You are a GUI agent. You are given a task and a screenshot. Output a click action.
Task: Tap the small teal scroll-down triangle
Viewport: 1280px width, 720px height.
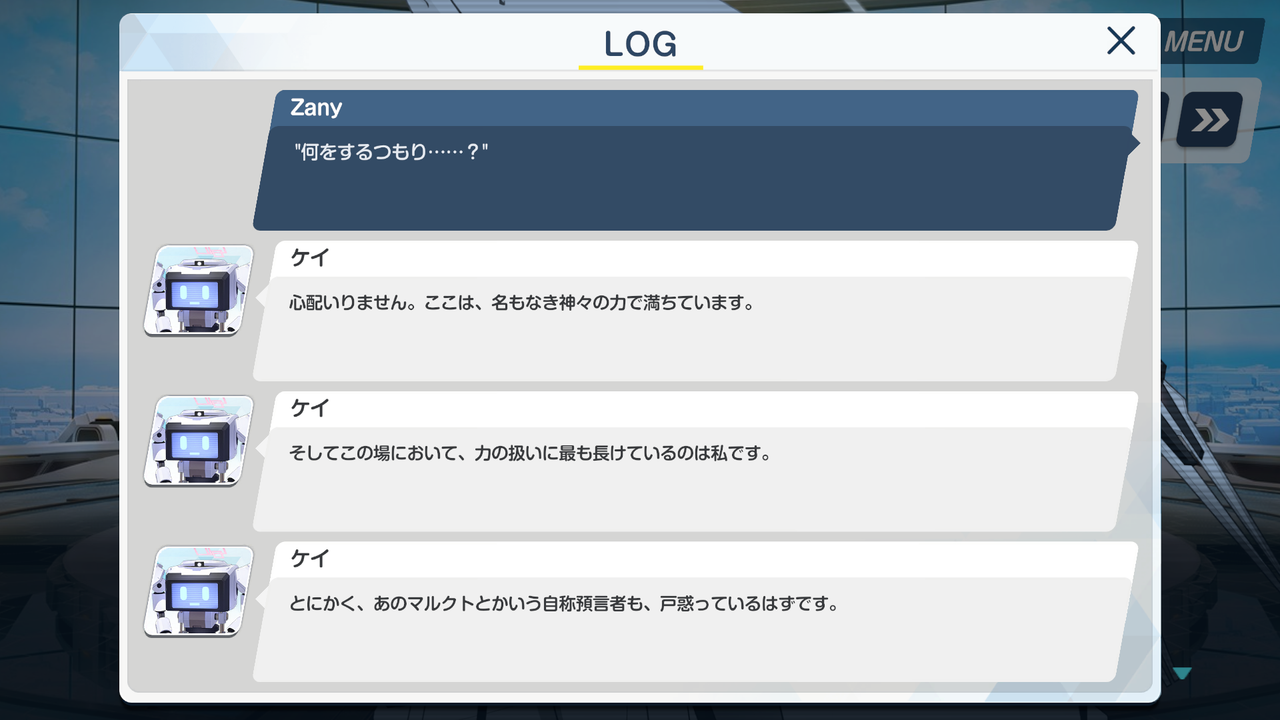click(1182, 673)
